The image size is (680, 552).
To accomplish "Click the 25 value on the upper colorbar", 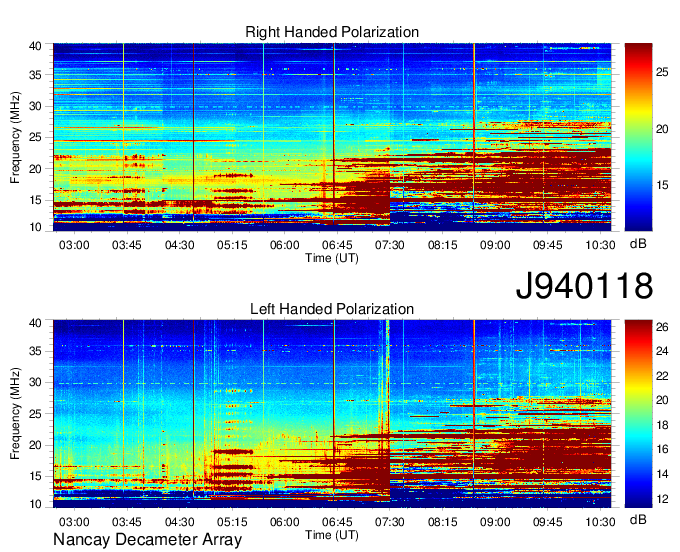I will 662,72.
